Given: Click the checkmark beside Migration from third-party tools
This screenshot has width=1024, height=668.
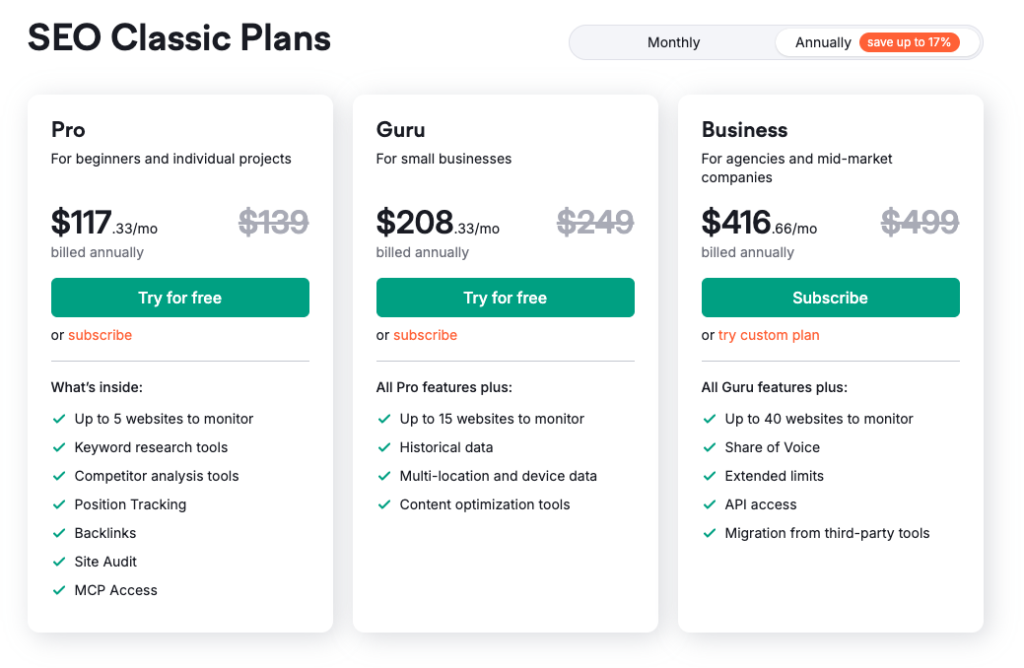Looking at the screenshot, I should (x=709, y=533).
